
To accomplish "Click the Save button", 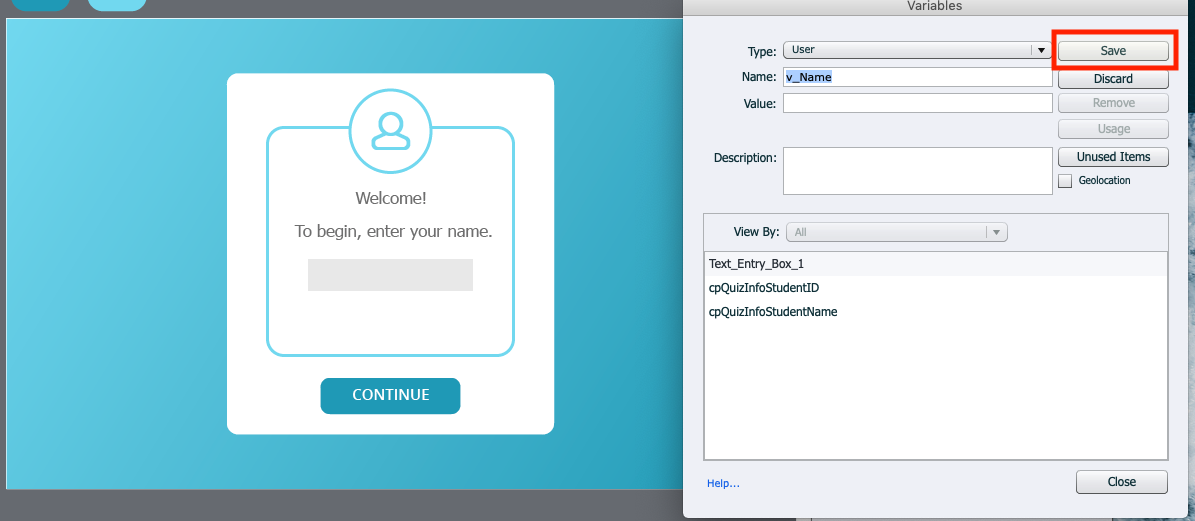I will 1113,51.
